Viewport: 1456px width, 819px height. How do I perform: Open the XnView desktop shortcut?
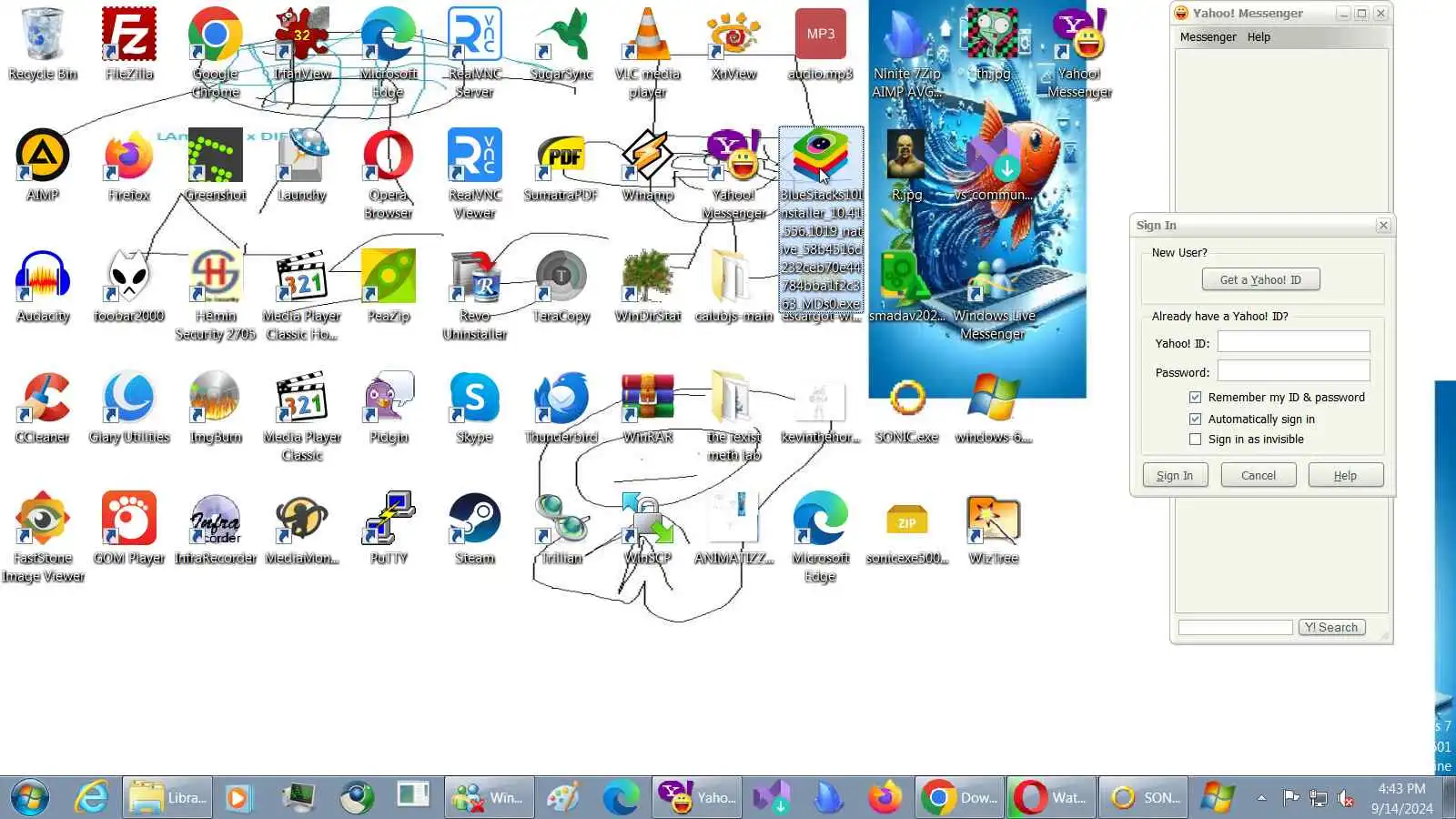733,44
